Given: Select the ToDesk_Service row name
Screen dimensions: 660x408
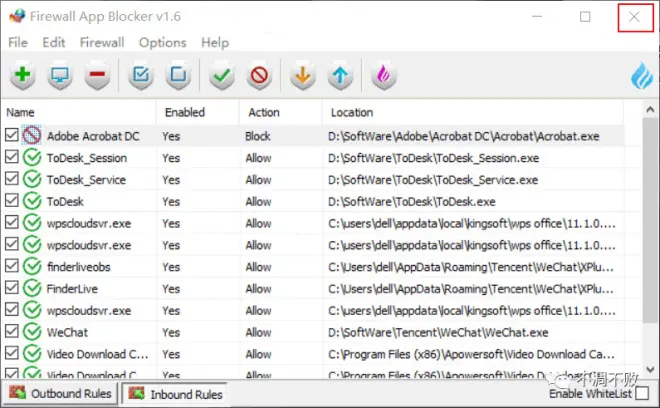Looking at the screenshot, I should 86,180.
